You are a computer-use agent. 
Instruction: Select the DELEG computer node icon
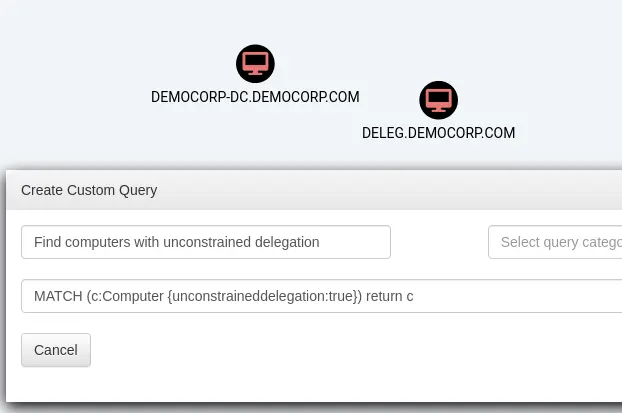438,100
